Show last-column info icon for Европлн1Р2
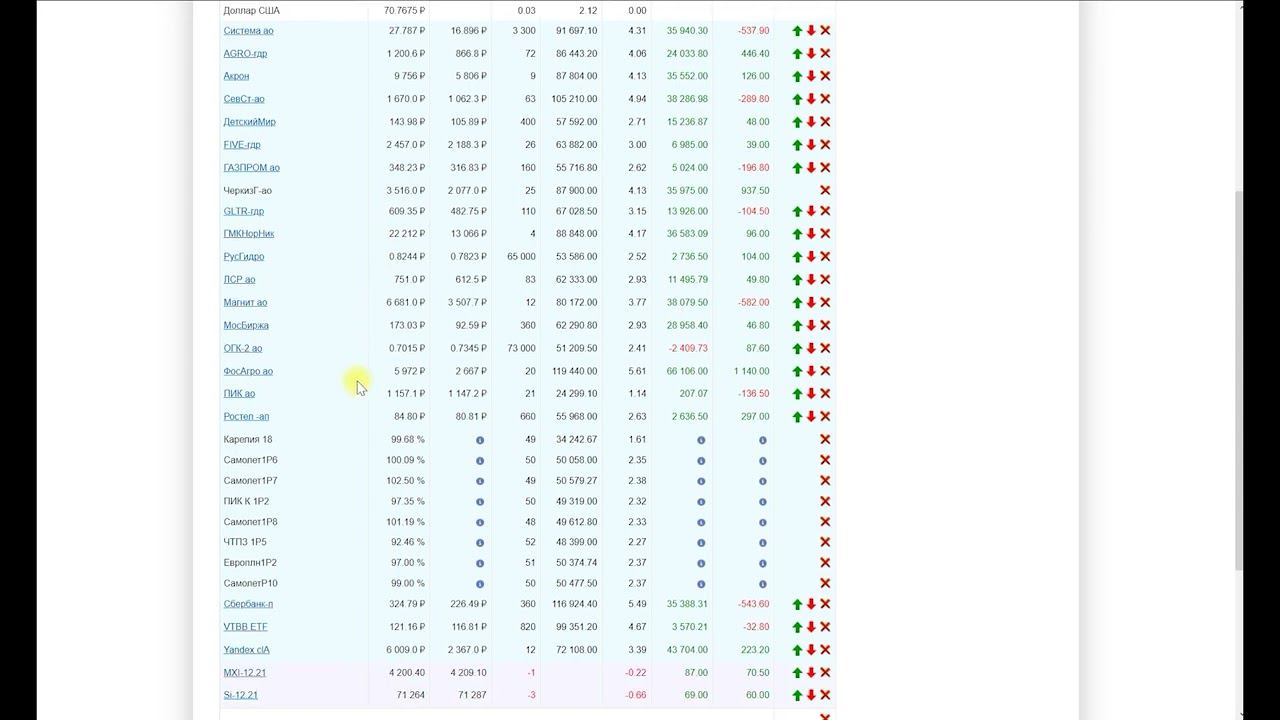Screen dimensions: 1280x720 pos(762,563)
